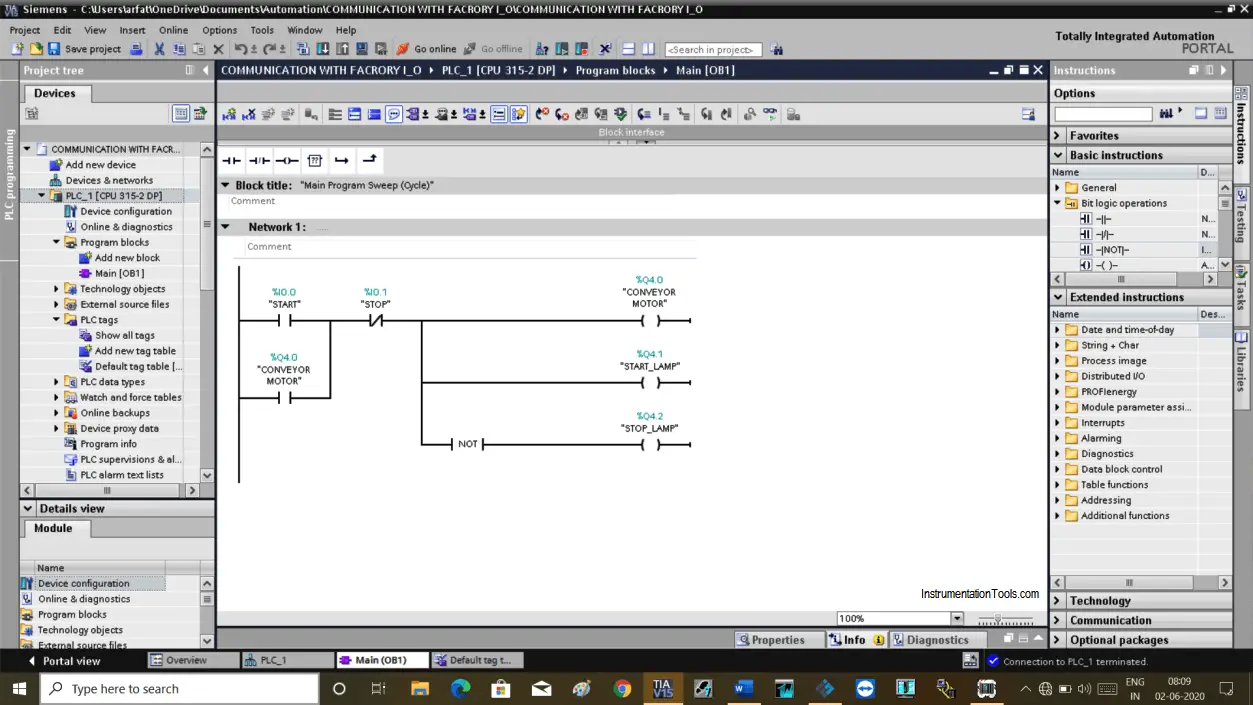Click Go online in the toolbar
This screenshot has height=705, width=1253.
pyautogui.click(x=427, y=49)
